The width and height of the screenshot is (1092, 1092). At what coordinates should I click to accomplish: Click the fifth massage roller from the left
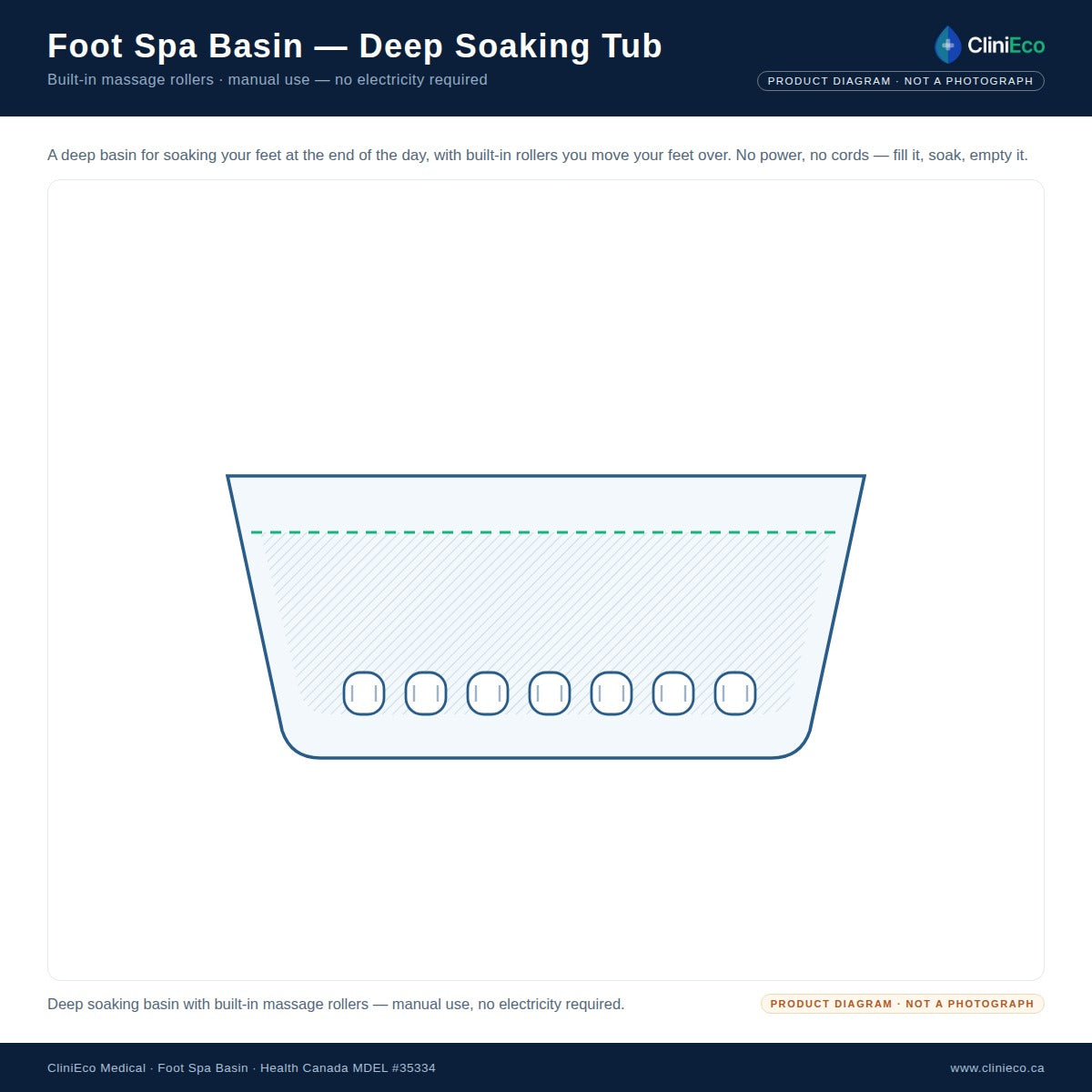pyautogui.click(x=612, y=693)
